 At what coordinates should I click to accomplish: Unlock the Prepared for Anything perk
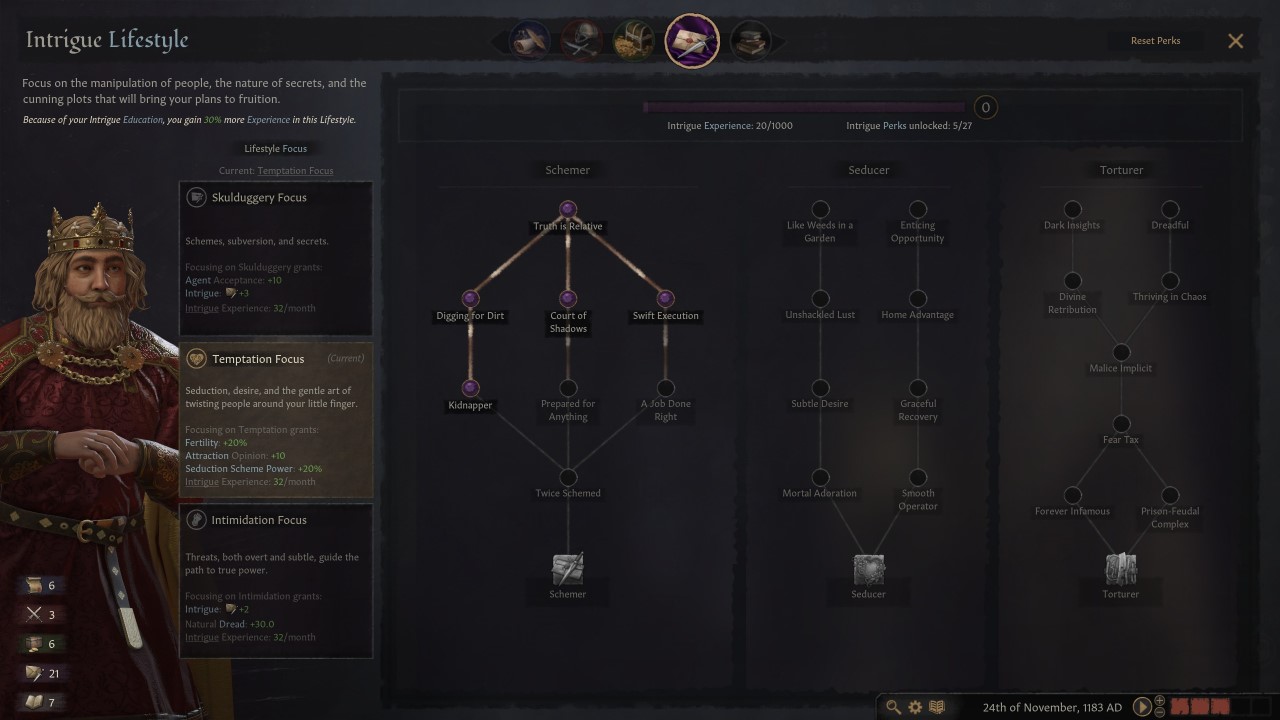click(x=568, y=388)
